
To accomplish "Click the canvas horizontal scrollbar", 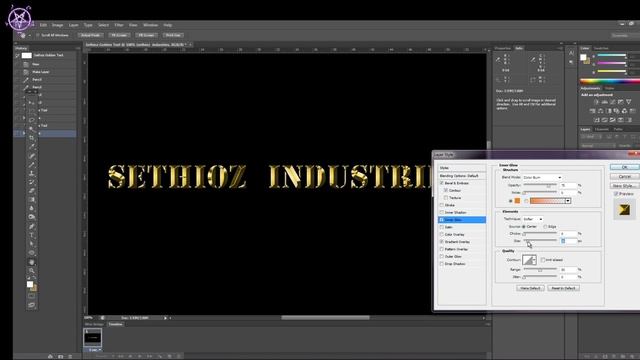I will pos(325,318).
